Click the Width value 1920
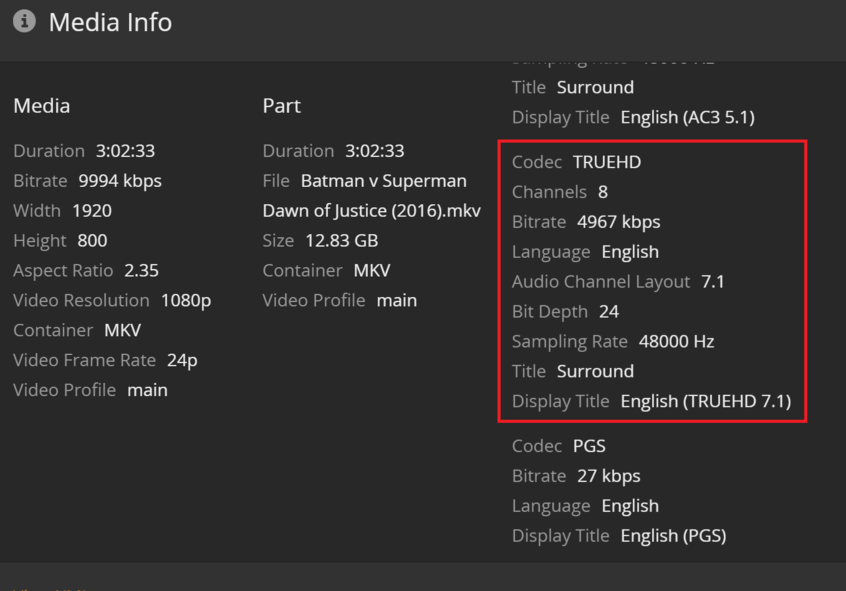 tap(92, 211)
